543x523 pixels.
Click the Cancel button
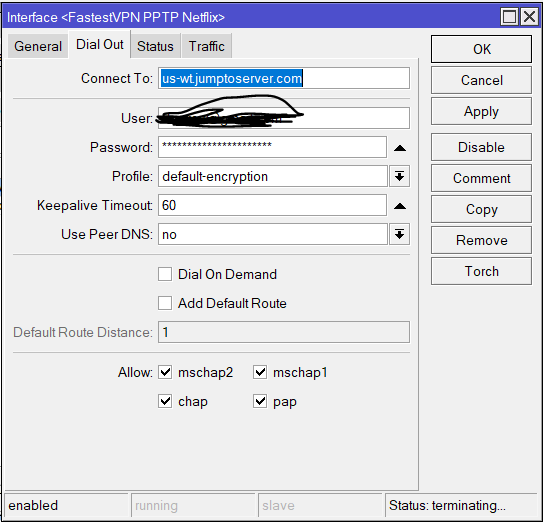coord(481,80)
